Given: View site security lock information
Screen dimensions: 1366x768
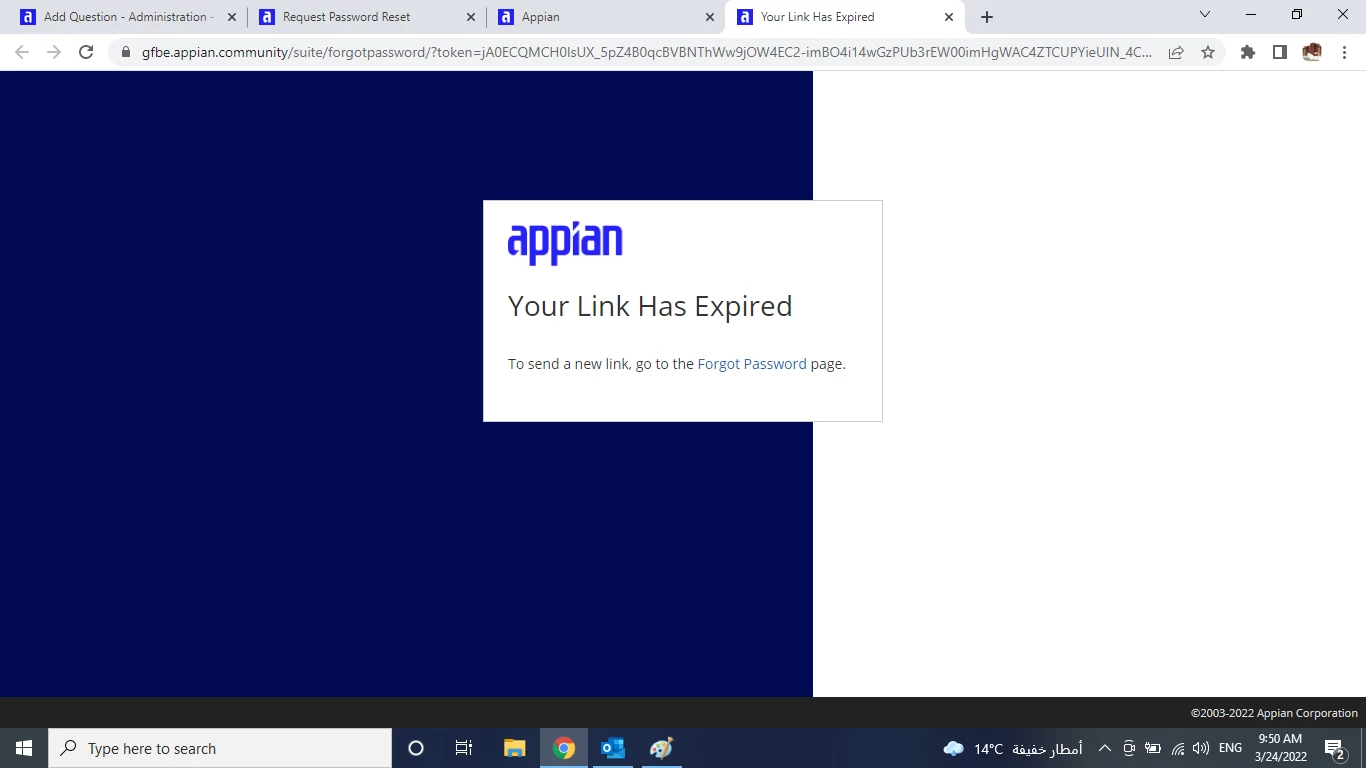Looking at the screenshot, I should [x=126, y=52].
